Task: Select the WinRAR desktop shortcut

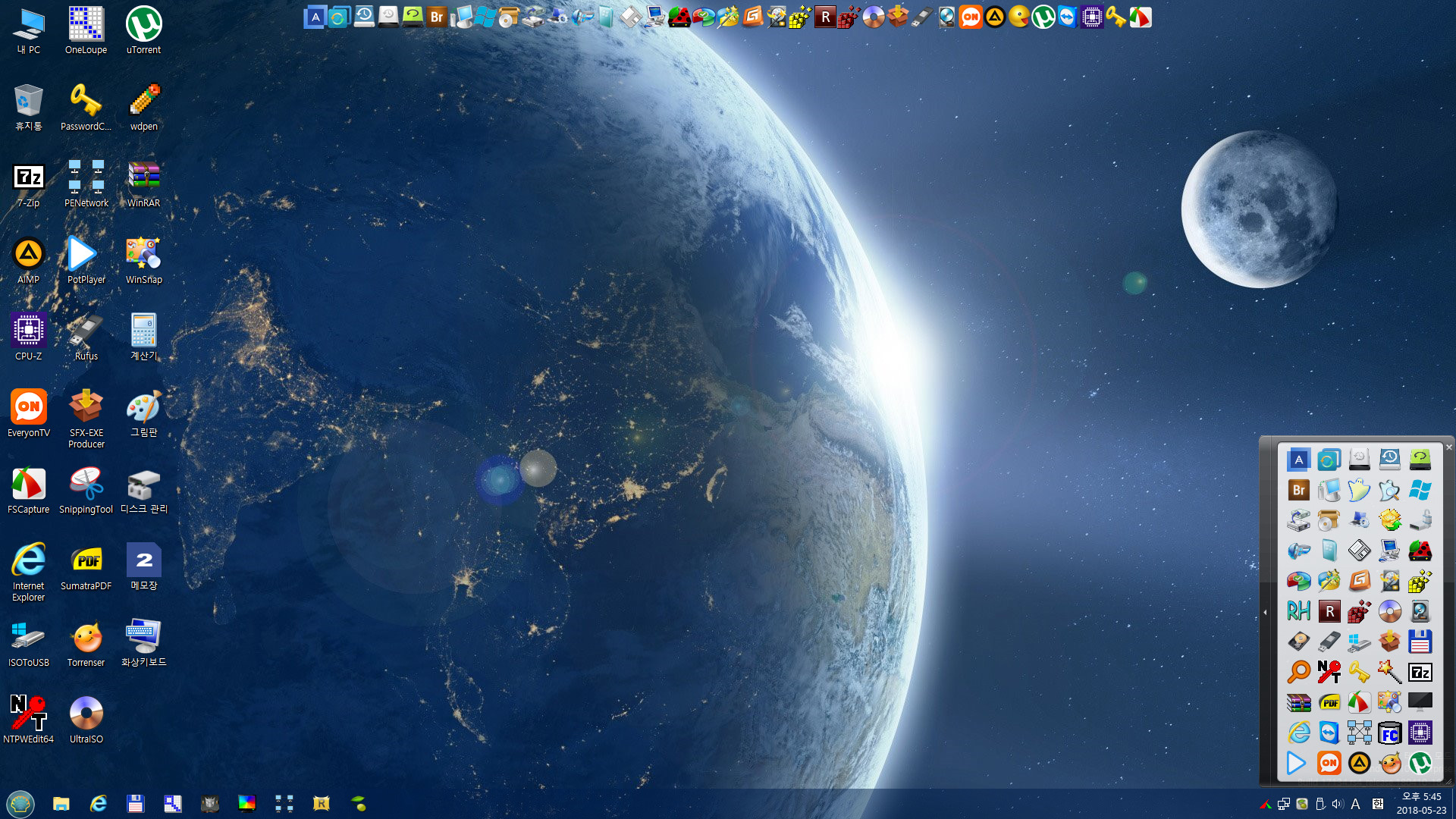Action: (x=143, y=184)
